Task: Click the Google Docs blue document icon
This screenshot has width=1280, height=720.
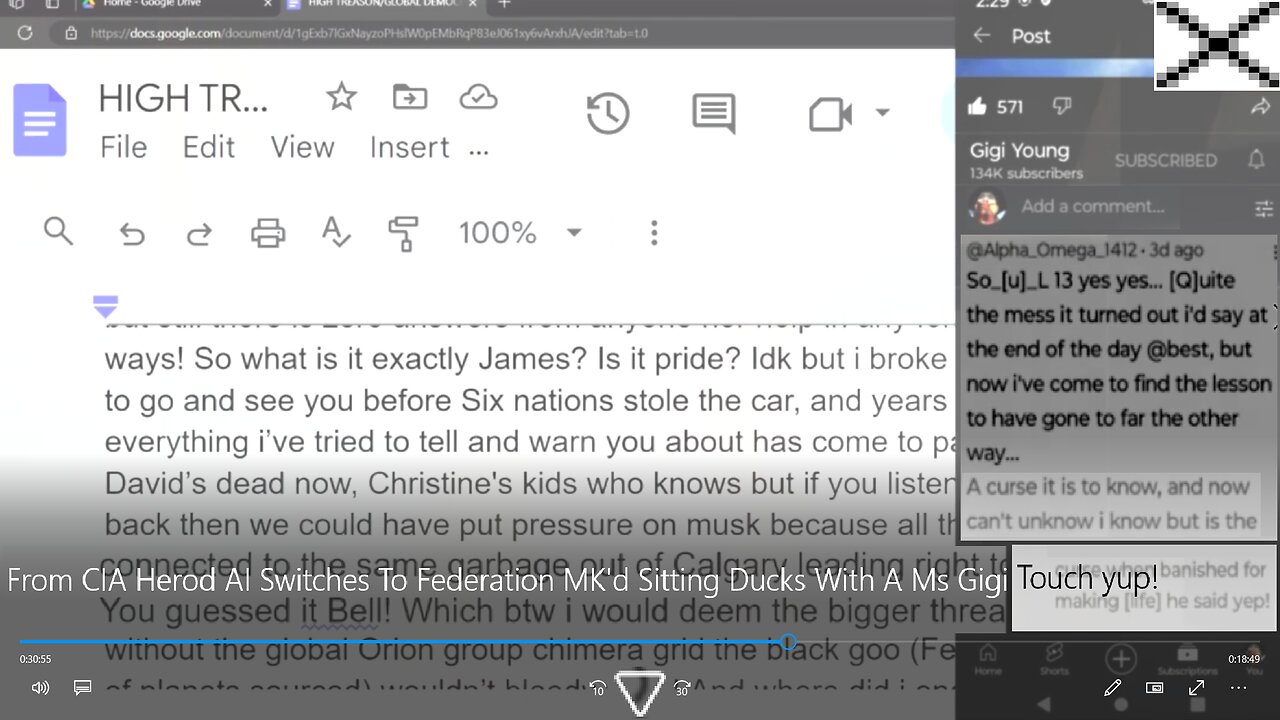Action: click(x=40, y=120)
